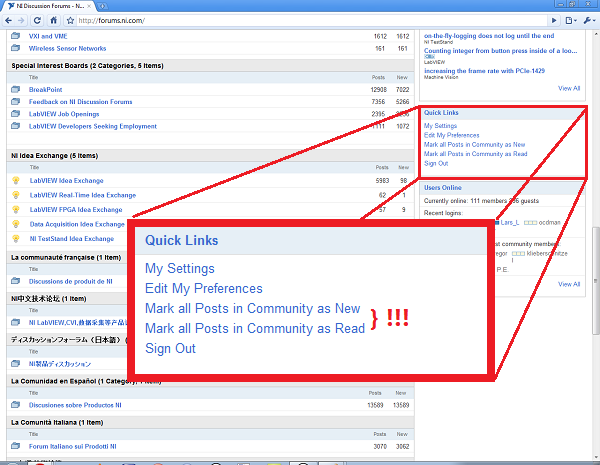The image size is (600, 465).
Task: Click lightbulb icon for Data Acquisition Idea Exchange
Action: tap(16, 224)
